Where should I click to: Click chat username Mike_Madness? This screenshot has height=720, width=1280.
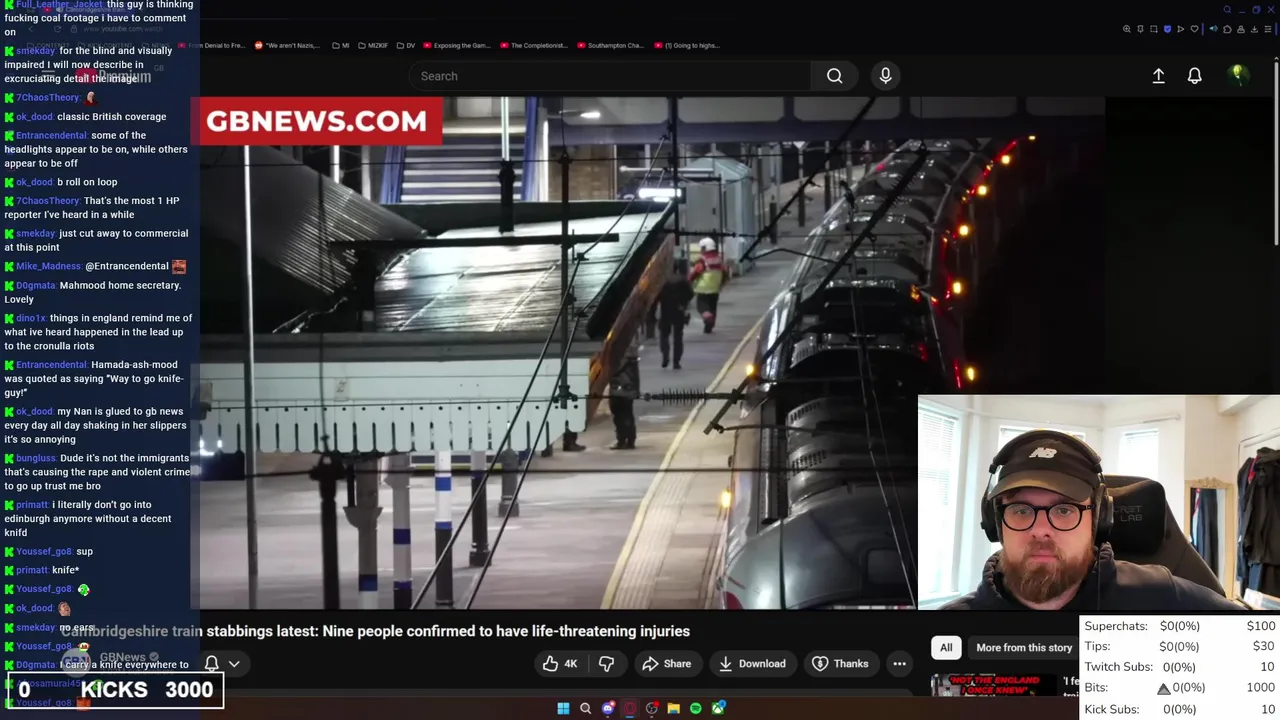tap(48, 266)
